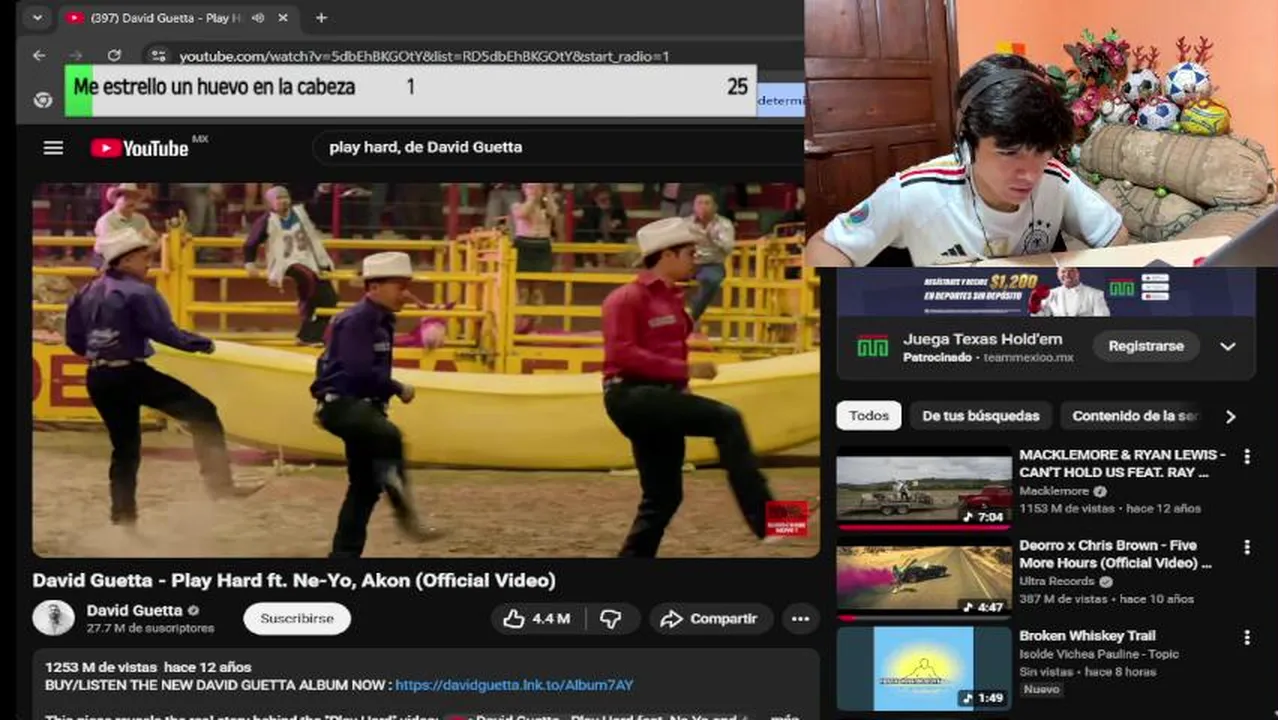Click the Chrome icon left of overlay
Viewport: 1278px width, 720px height.
[x=42, y=99]
